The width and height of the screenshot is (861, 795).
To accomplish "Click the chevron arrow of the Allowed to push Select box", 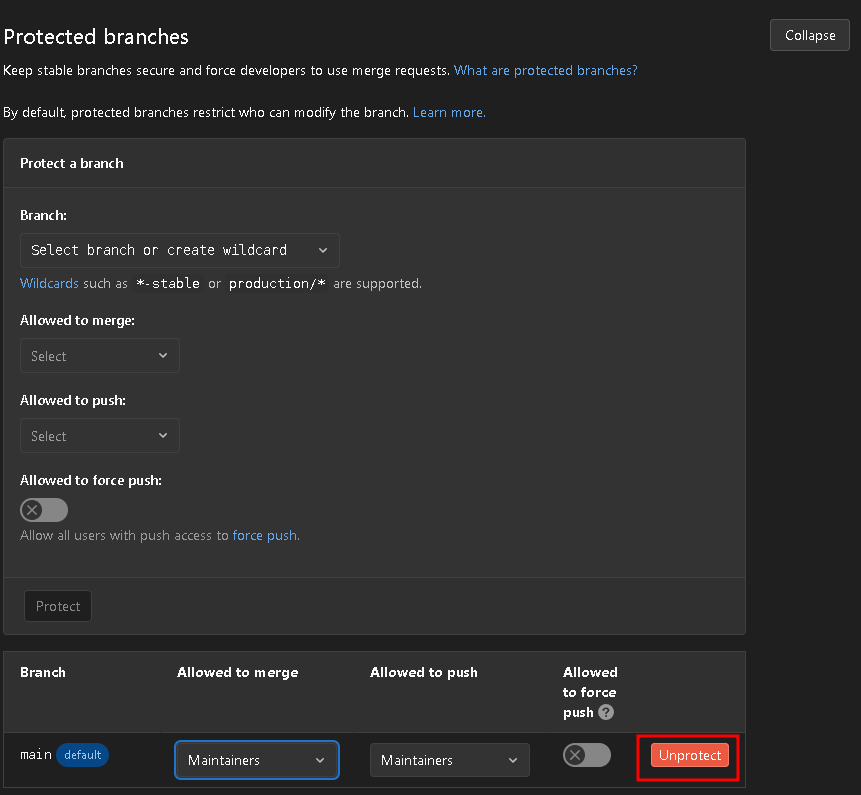I will point(163,435).
